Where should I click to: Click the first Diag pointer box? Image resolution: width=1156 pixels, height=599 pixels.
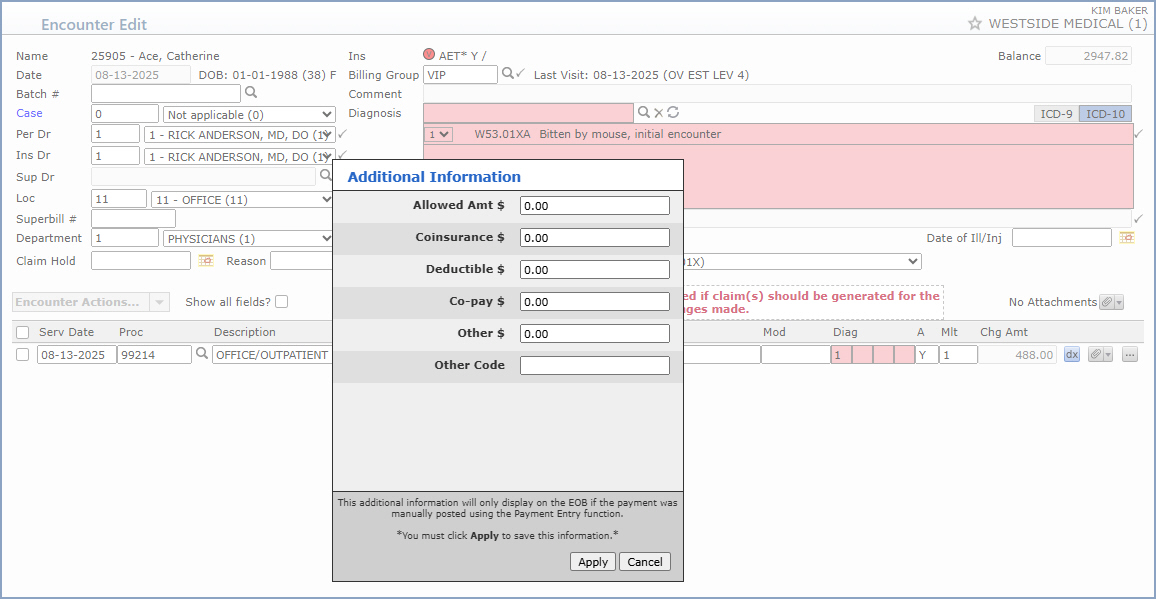click(841, 355)
